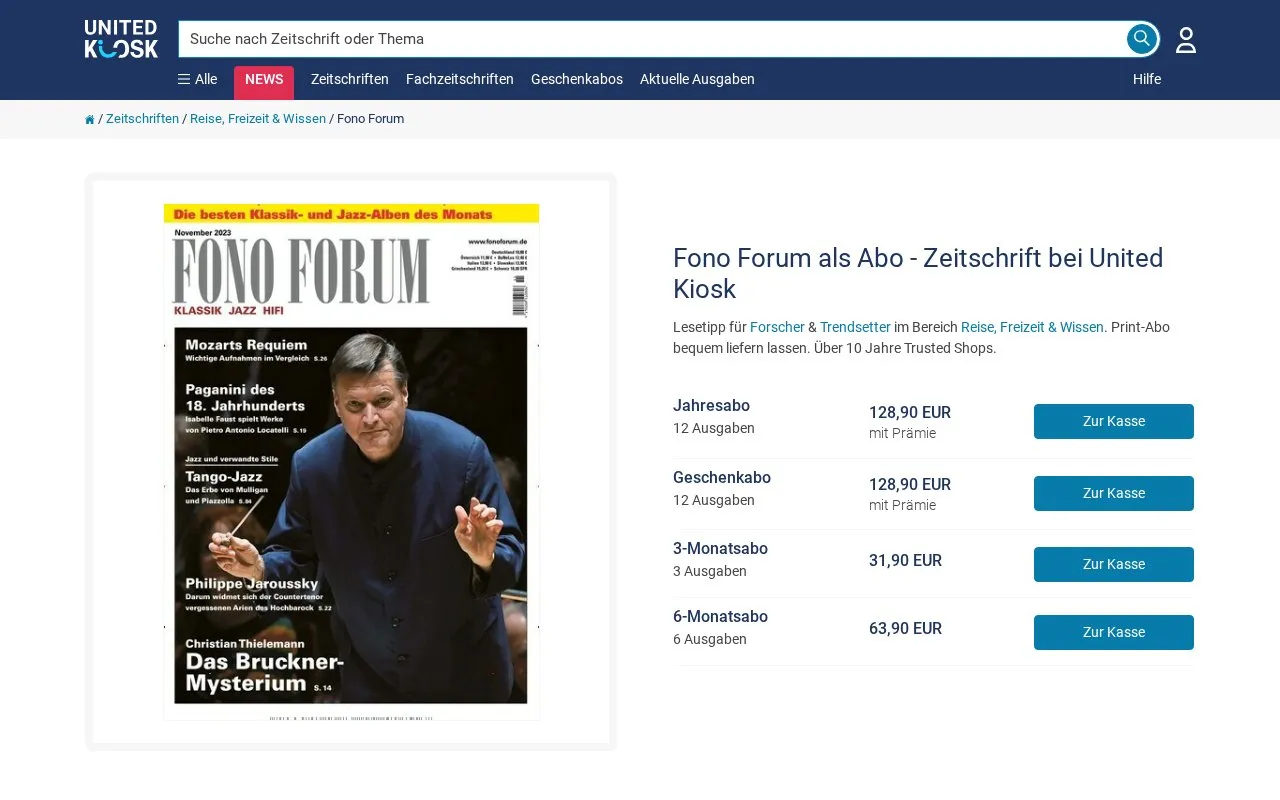Open Fachzeitschriften menu item
The image size is (1280, 800).
460,79
